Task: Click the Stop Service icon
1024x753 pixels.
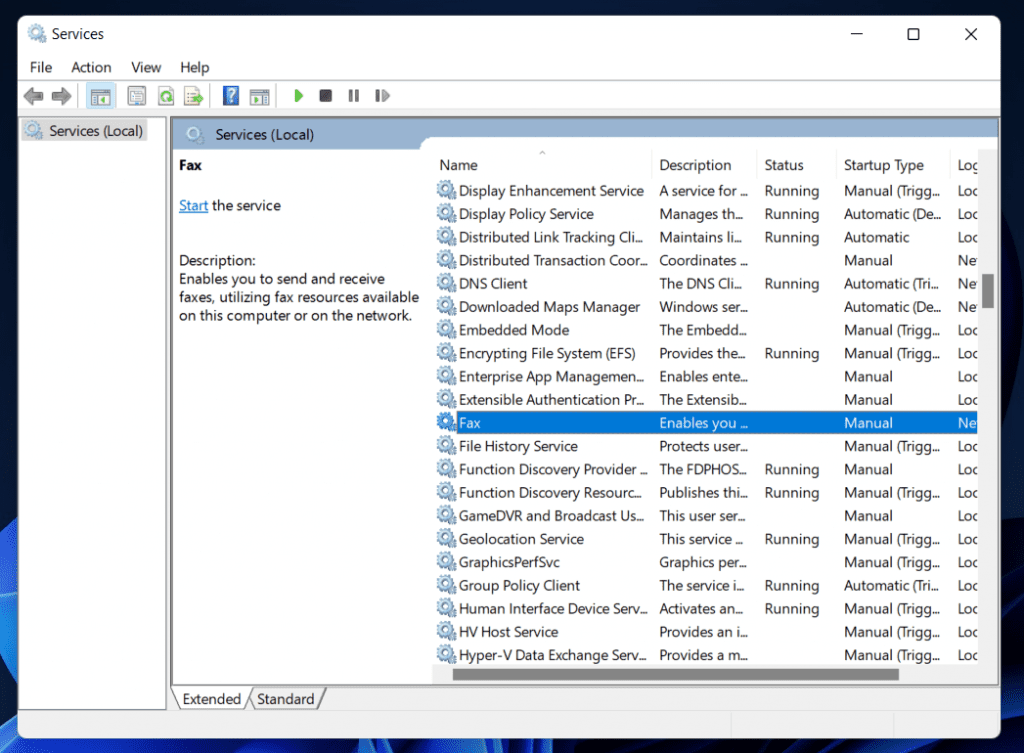Action: 325,95
